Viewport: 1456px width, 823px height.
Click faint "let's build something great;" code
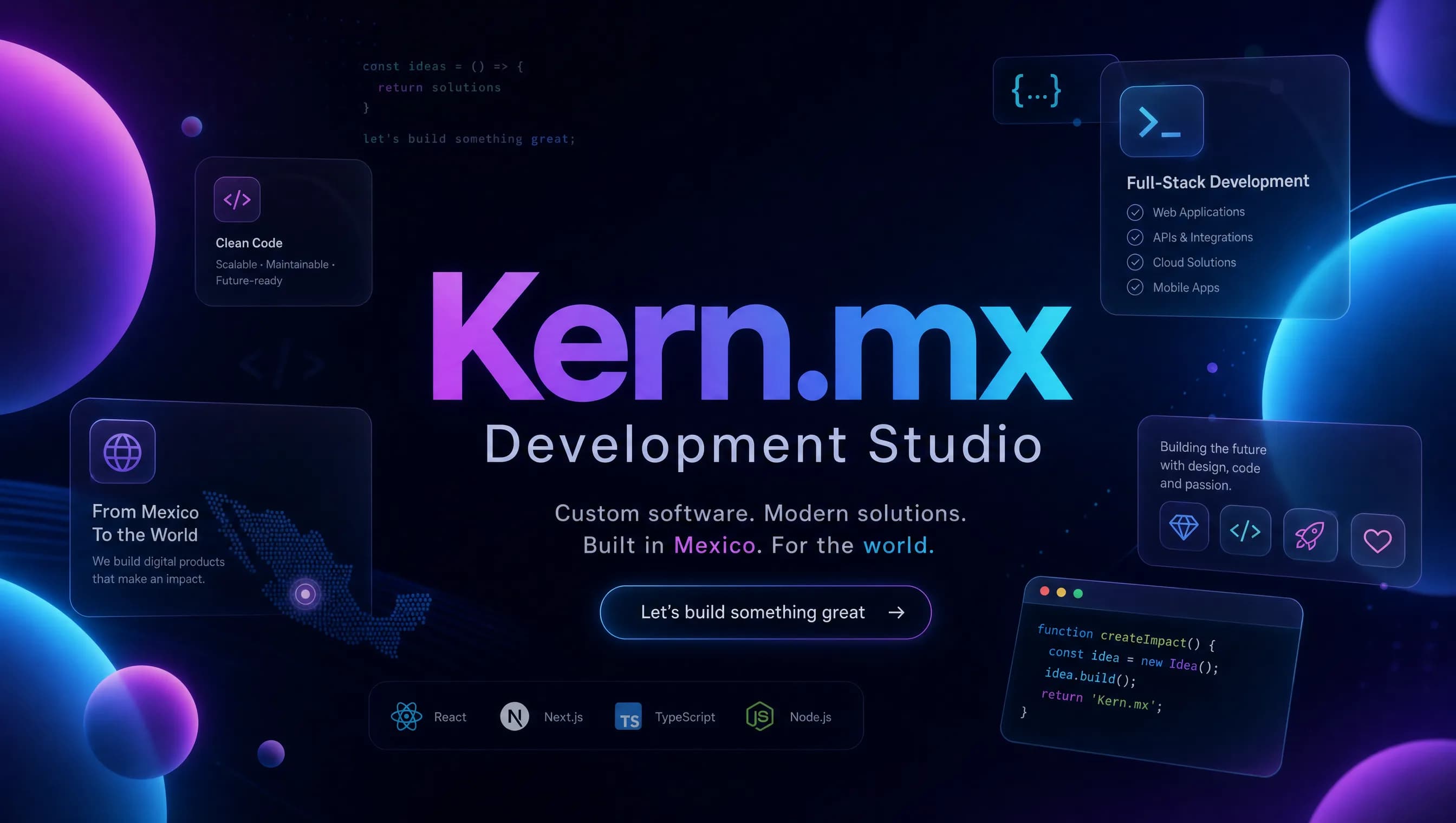(x=469, y=139)
